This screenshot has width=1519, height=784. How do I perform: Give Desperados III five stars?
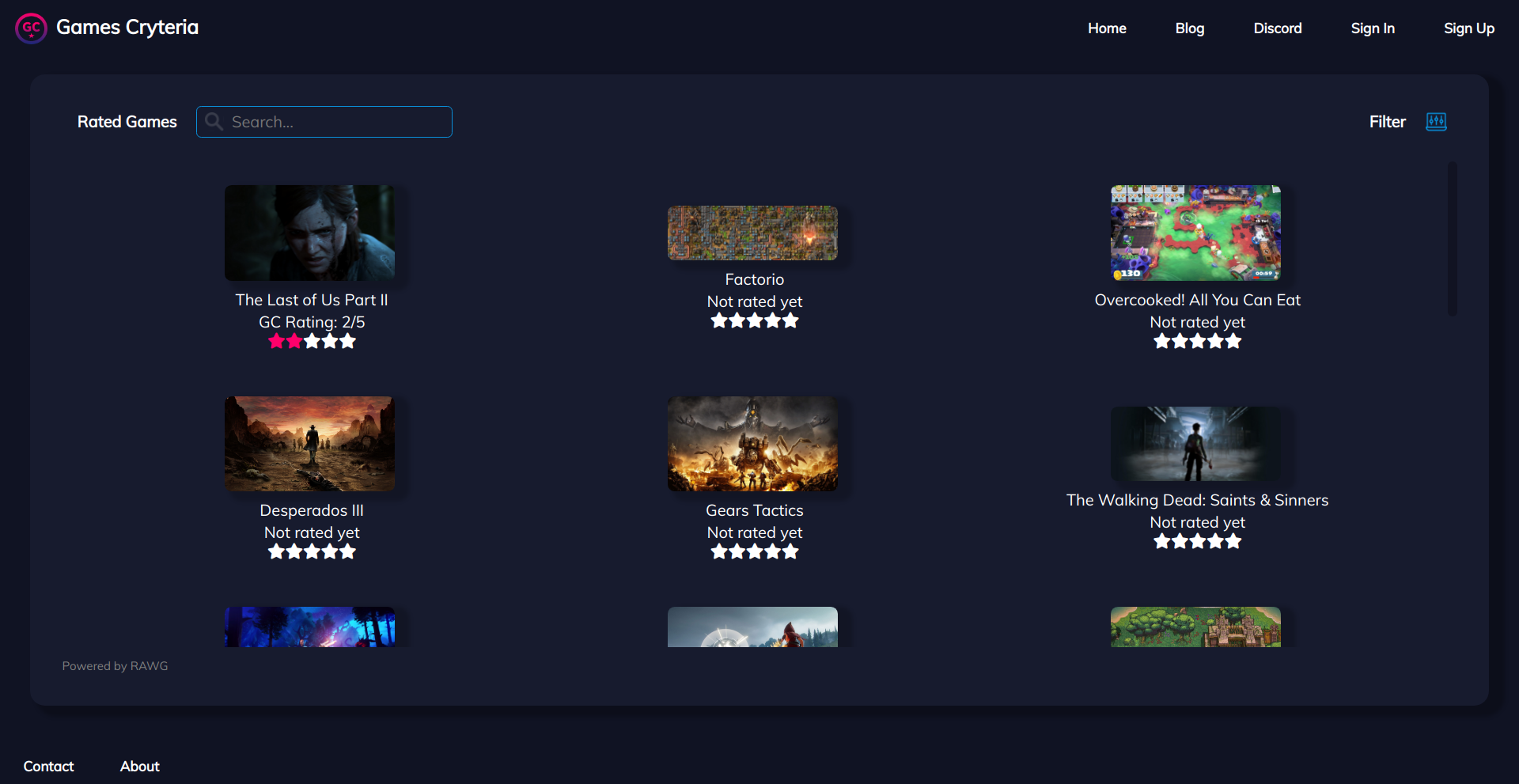(347, 552)
